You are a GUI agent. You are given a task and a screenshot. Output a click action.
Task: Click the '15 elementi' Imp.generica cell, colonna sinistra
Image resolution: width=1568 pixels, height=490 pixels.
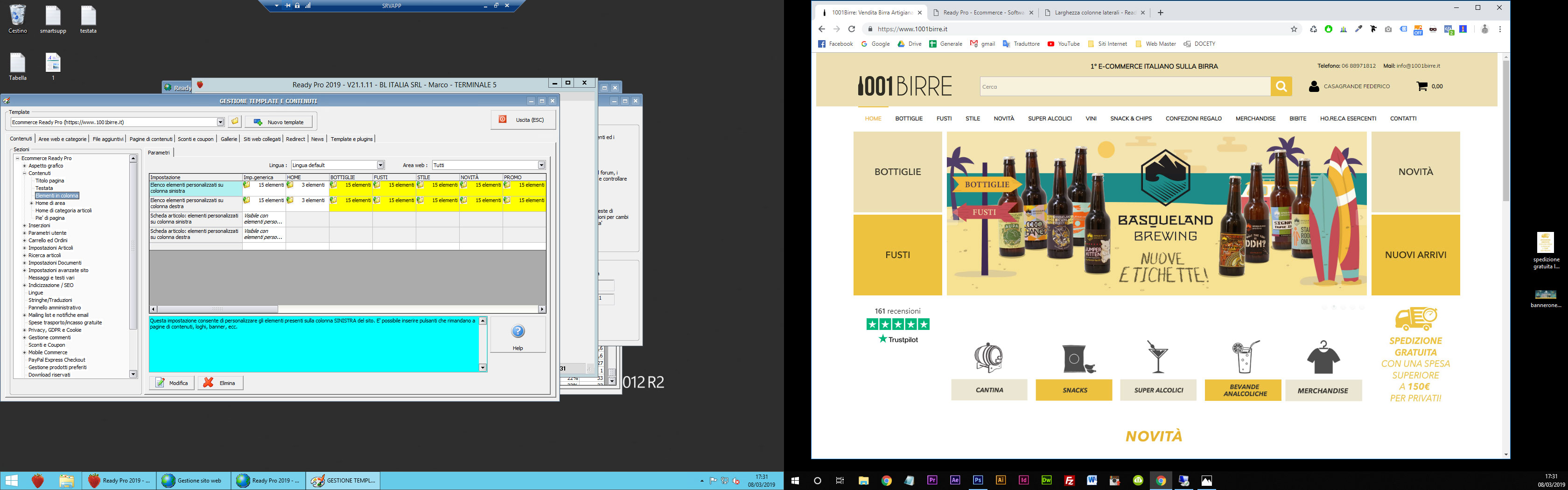click(x=264, y=188)
